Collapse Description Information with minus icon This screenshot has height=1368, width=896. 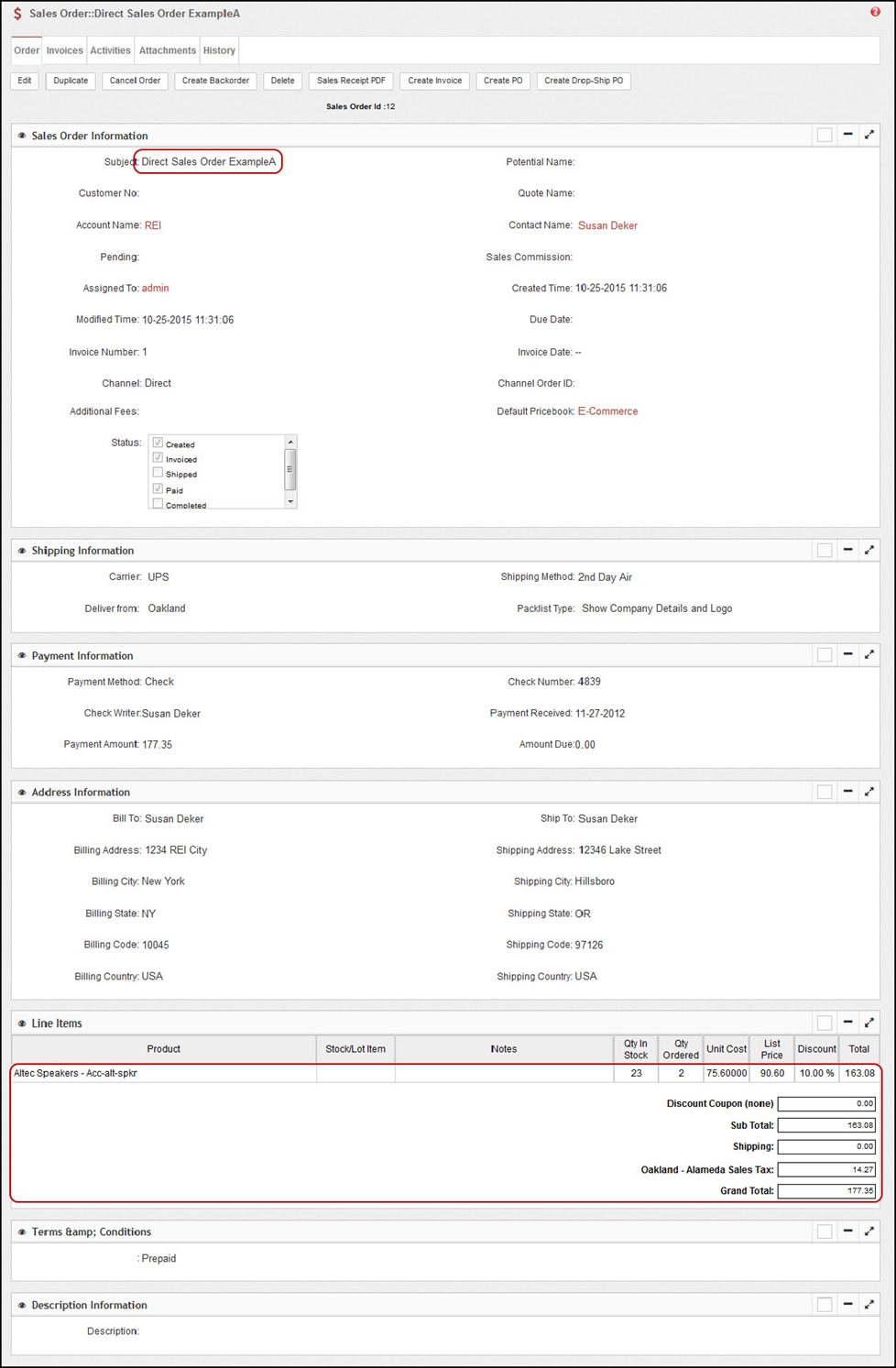coord(847,1304)
